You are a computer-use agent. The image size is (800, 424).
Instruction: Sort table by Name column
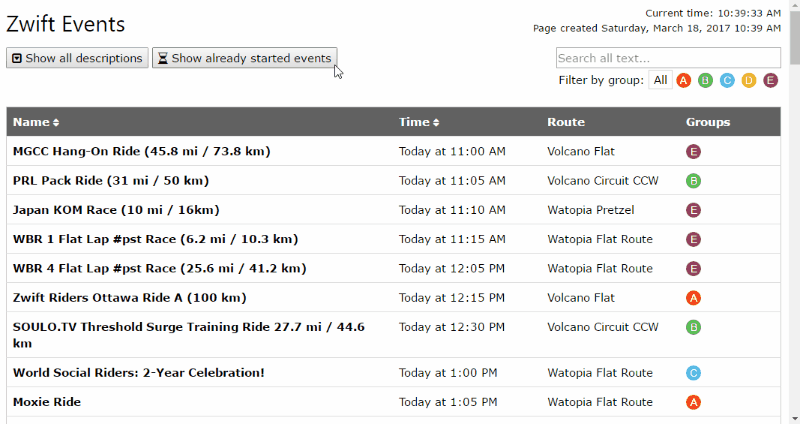[x=36, y=122]
